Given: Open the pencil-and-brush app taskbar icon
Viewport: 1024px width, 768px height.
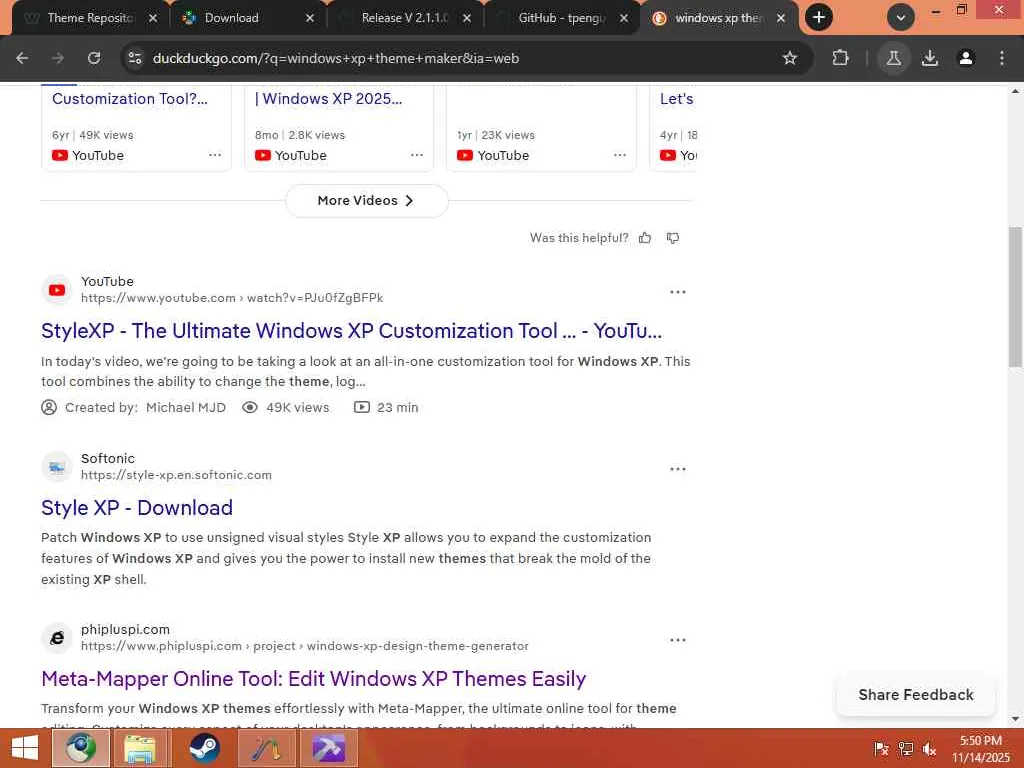Looking at the screenshot, I should click(266, 748).
